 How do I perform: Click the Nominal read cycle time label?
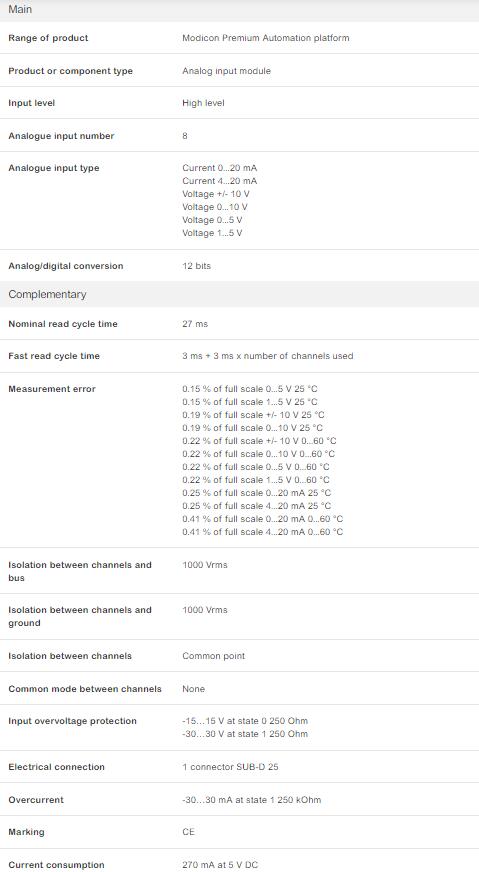click(x=63, y=324)
